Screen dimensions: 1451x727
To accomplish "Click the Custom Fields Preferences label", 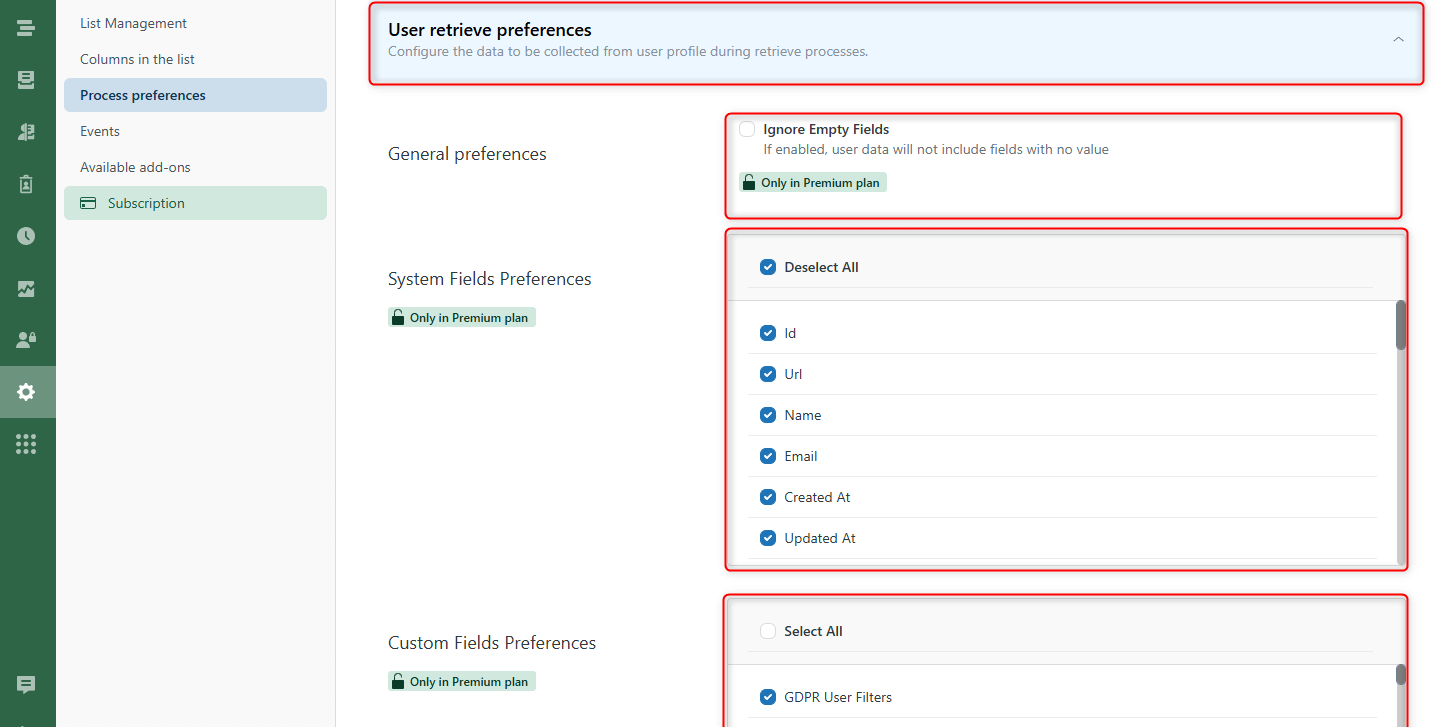I will pyautogui.click(x=492, y=643).
